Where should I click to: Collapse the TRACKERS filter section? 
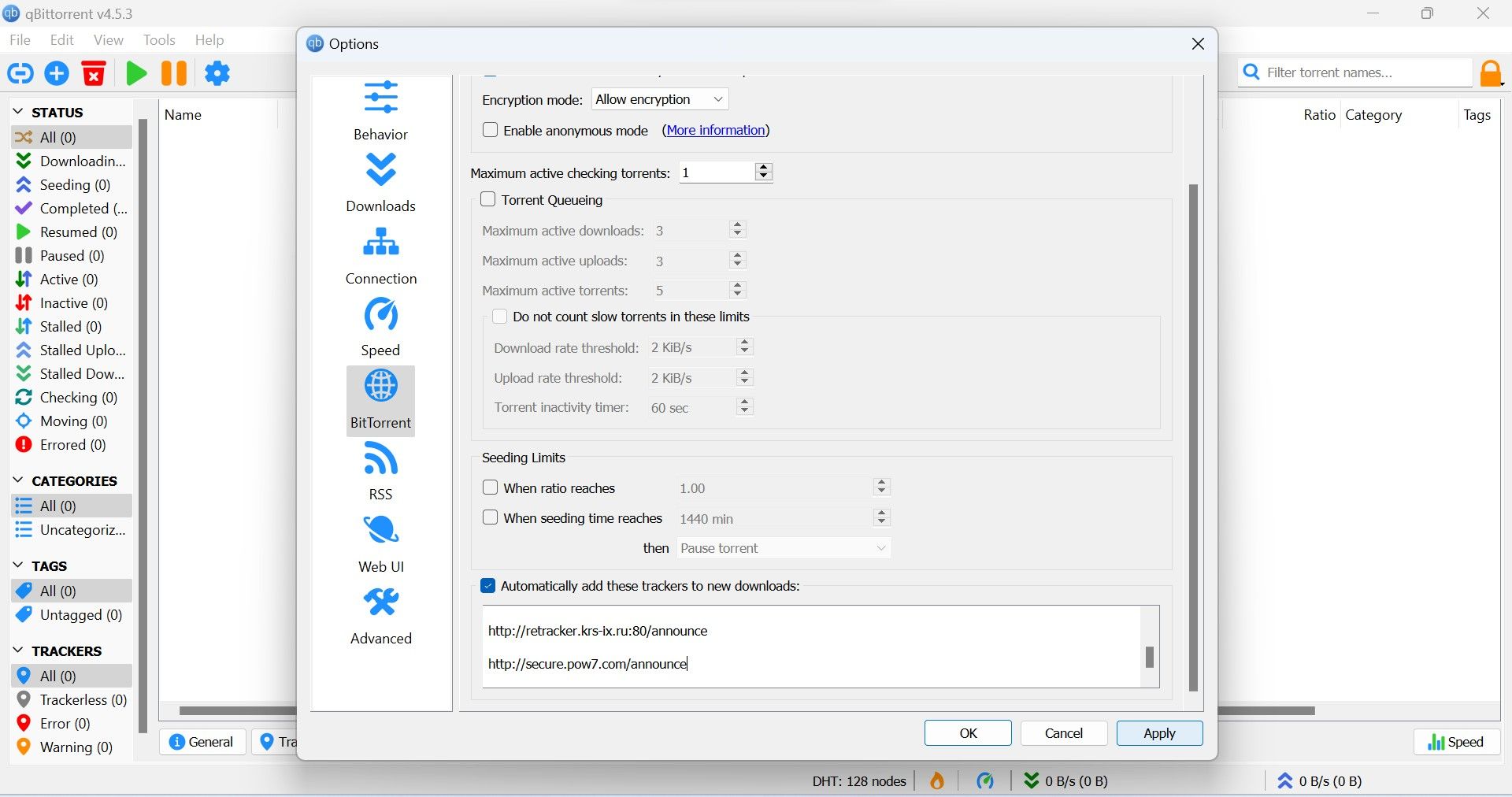(x=18, y=651)
